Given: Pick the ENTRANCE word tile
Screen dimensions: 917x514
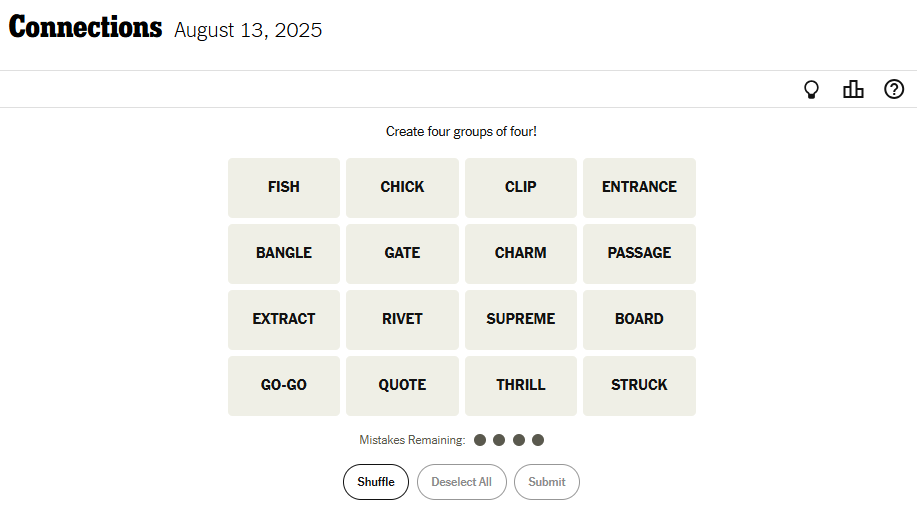Looking at the screenshot, I should 639,187.
